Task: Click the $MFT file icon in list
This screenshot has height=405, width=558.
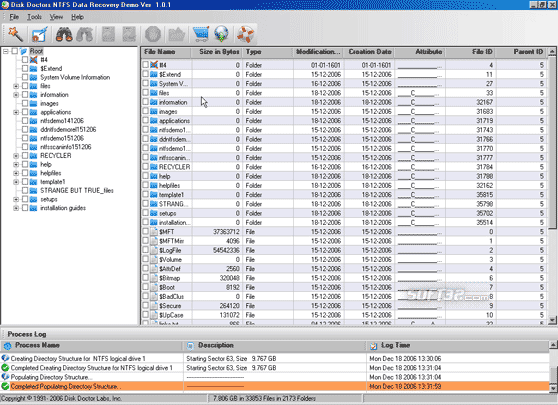Action: (154, 232)
